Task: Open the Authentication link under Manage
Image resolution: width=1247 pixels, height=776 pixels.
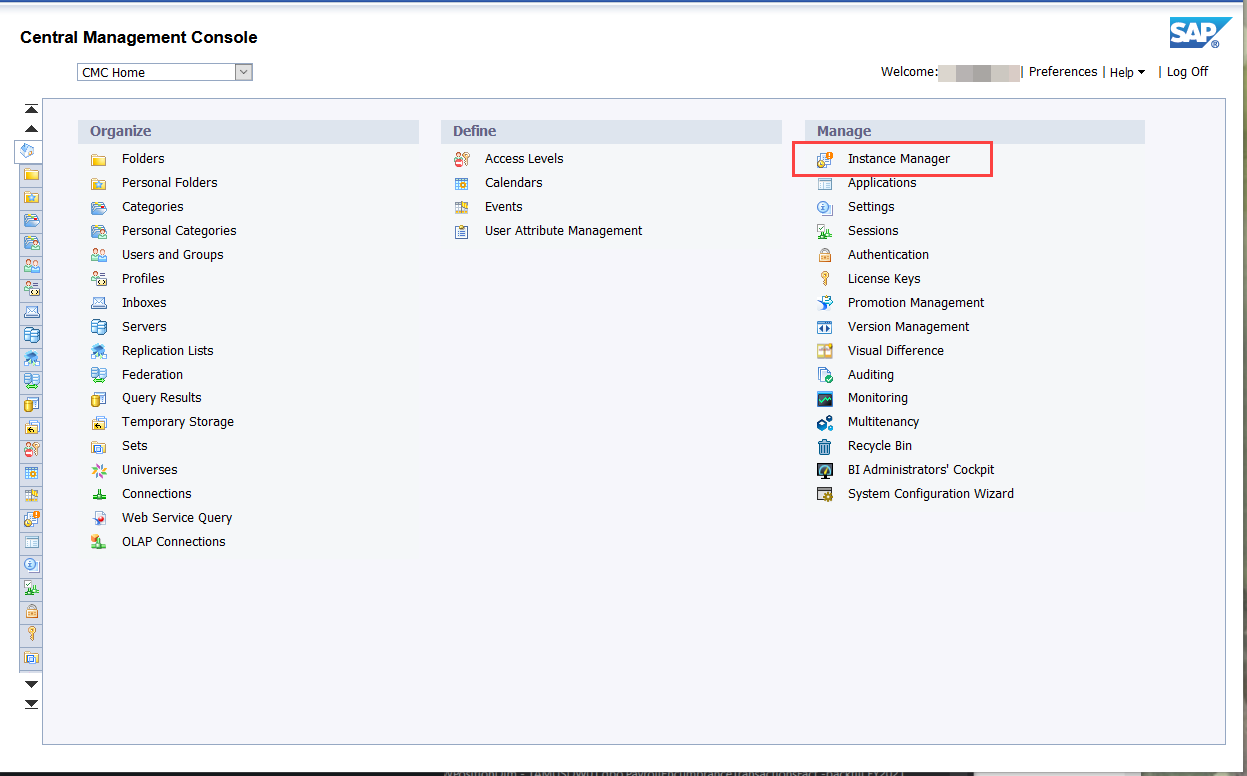Action: 888,255
